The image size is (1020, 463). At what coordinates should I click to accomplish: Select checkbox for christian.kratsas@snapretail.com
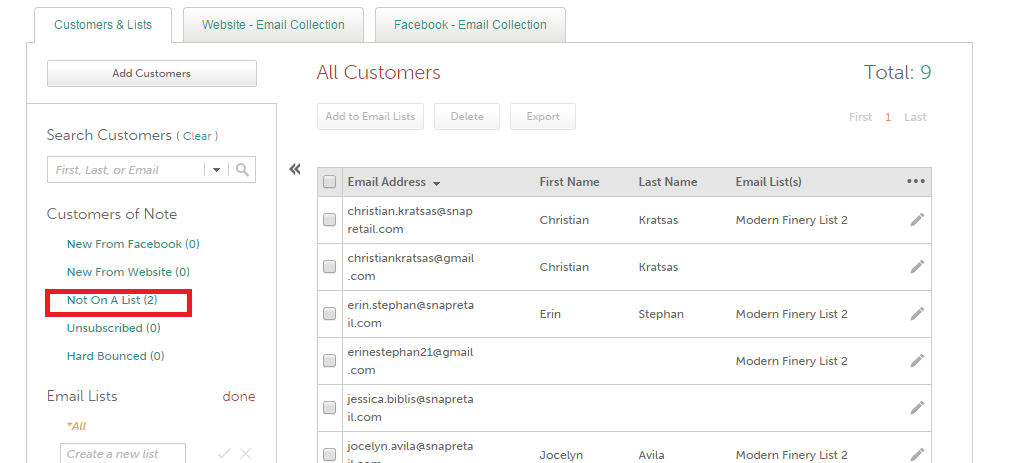(x=329, y=220)
